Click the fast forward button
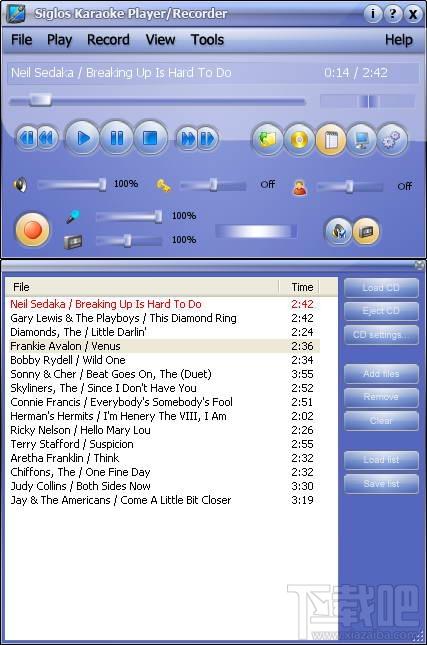 187,138
